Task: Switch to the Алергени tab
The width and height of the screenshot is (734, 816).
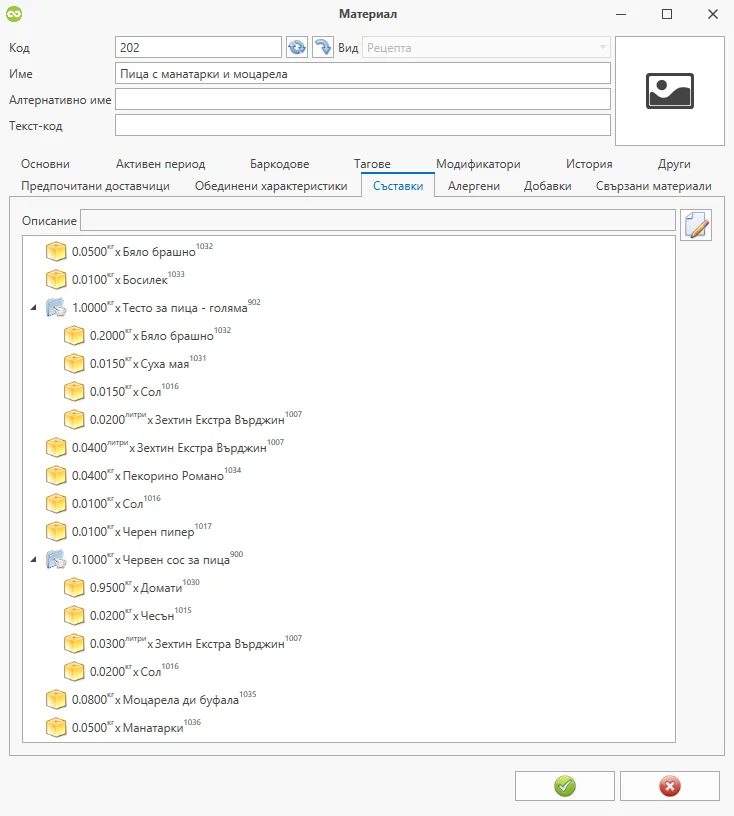Action: point(473,186)
